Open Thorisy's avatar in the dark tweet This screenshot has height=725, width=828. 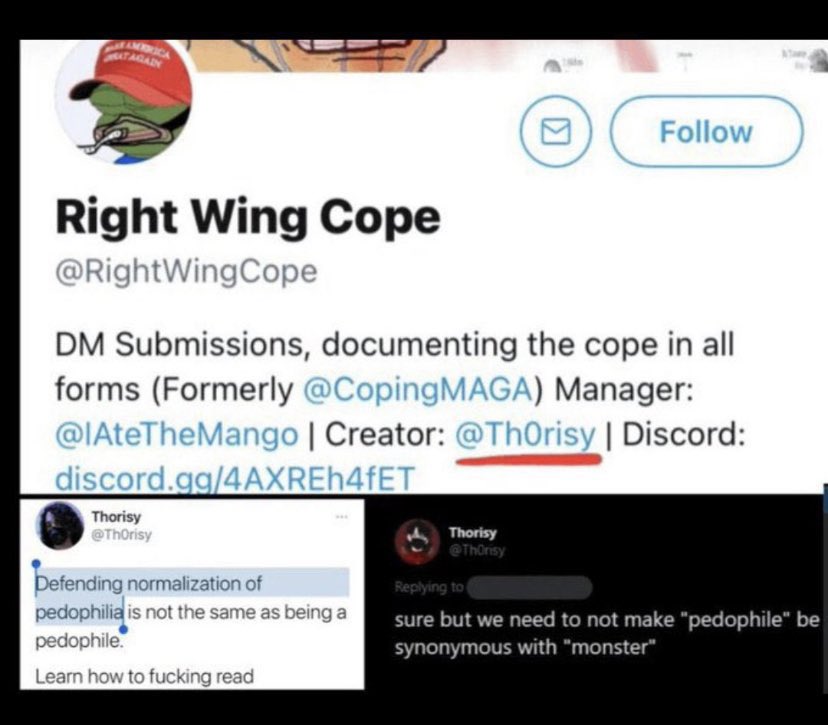[x=417, y=542]
